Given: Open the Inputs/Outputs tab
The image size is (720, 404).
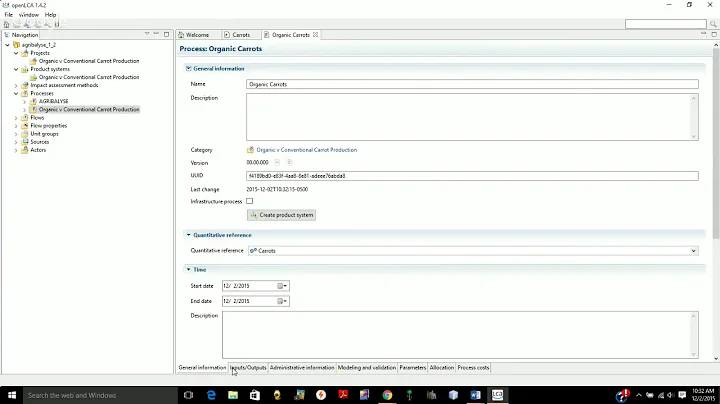Looking at the screenshot, I should coord(248,368).
